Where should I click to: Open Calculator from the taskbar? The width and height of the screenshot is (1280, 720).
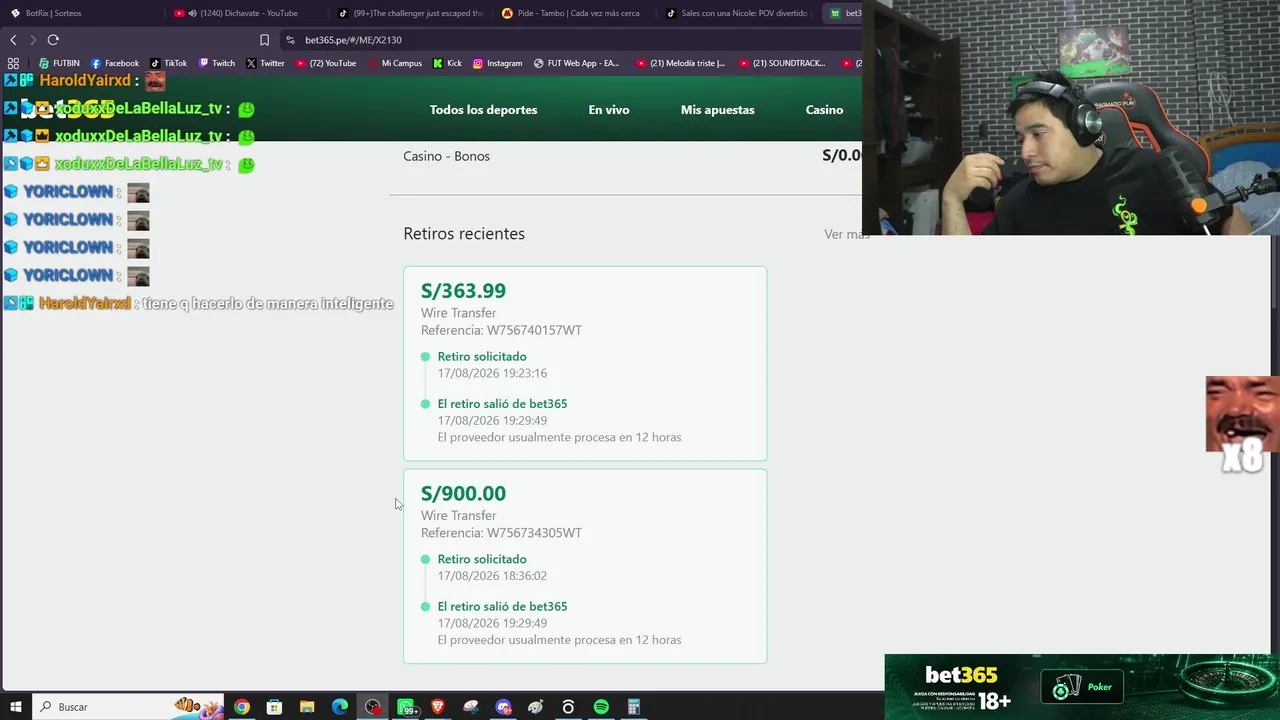tap(634, 707)
